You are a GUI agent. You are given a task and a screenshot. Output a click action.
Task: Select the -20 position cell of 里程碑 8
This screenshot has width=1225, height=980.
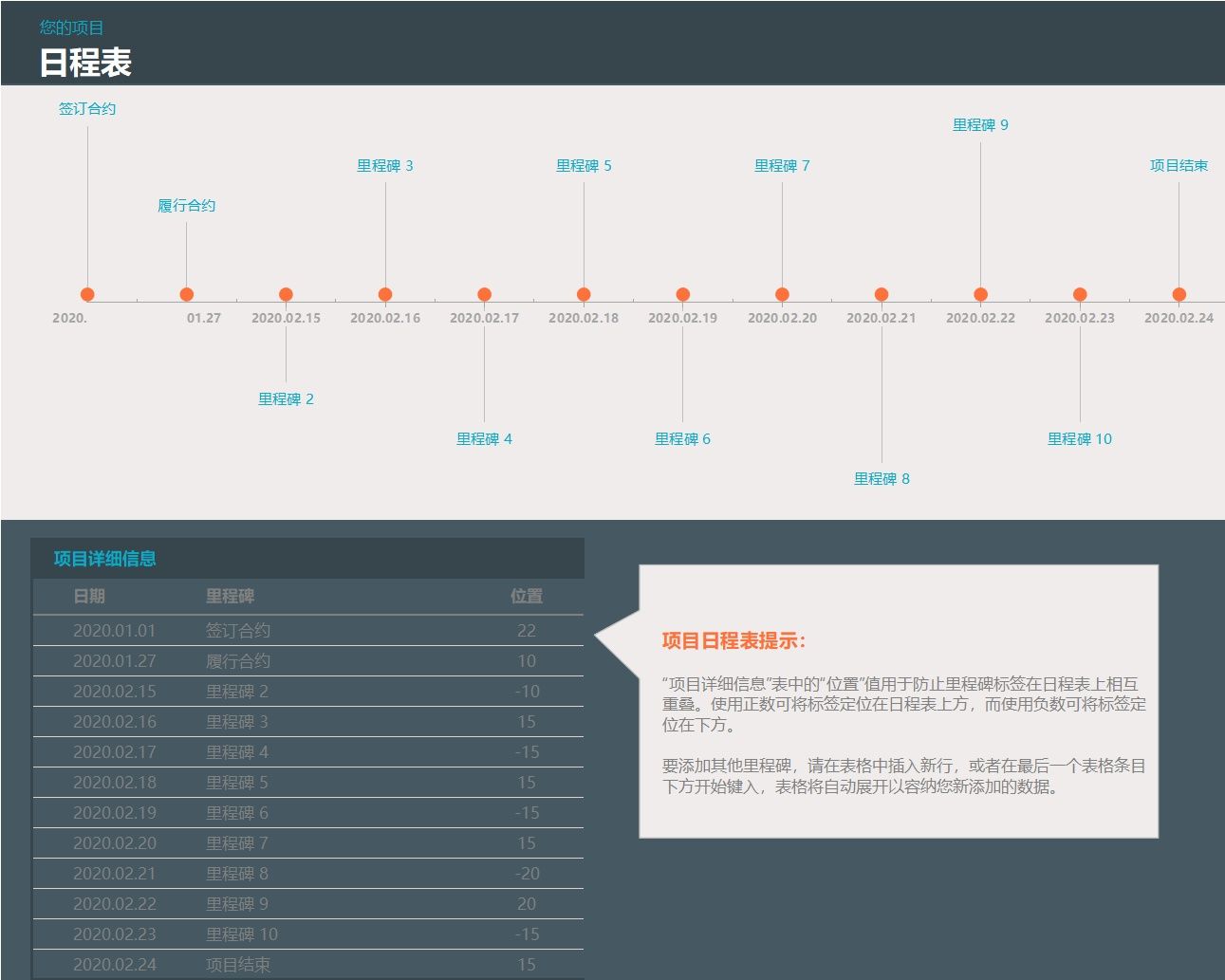(525, 873)
